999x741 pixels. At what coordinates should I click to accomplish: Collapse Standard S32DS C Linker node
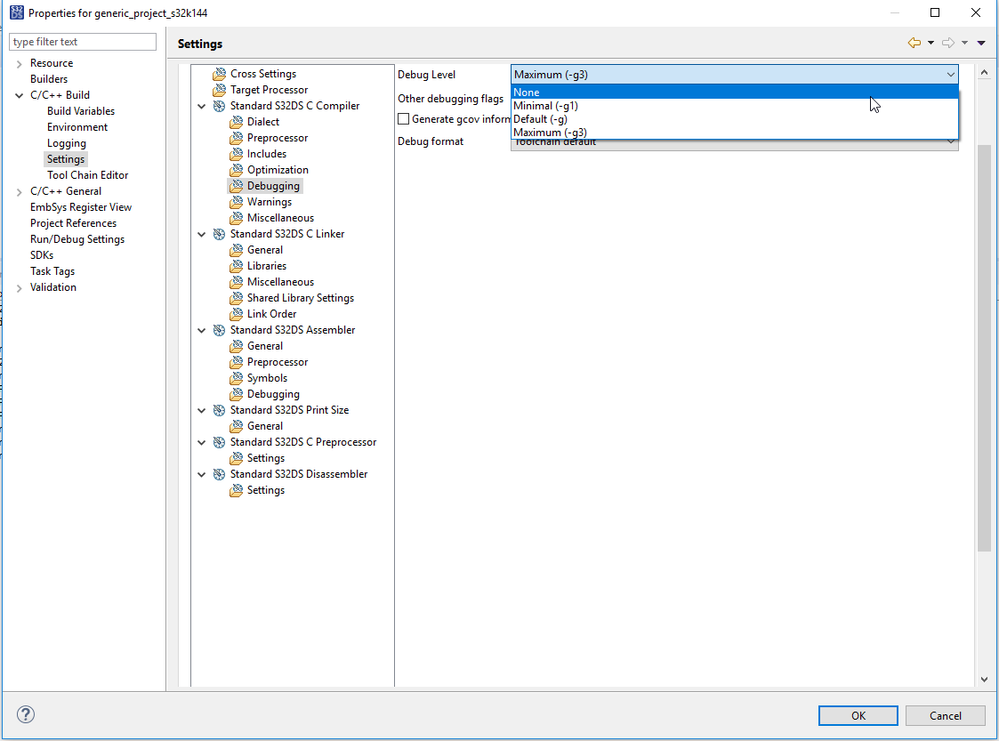click(x=202, y=234)
